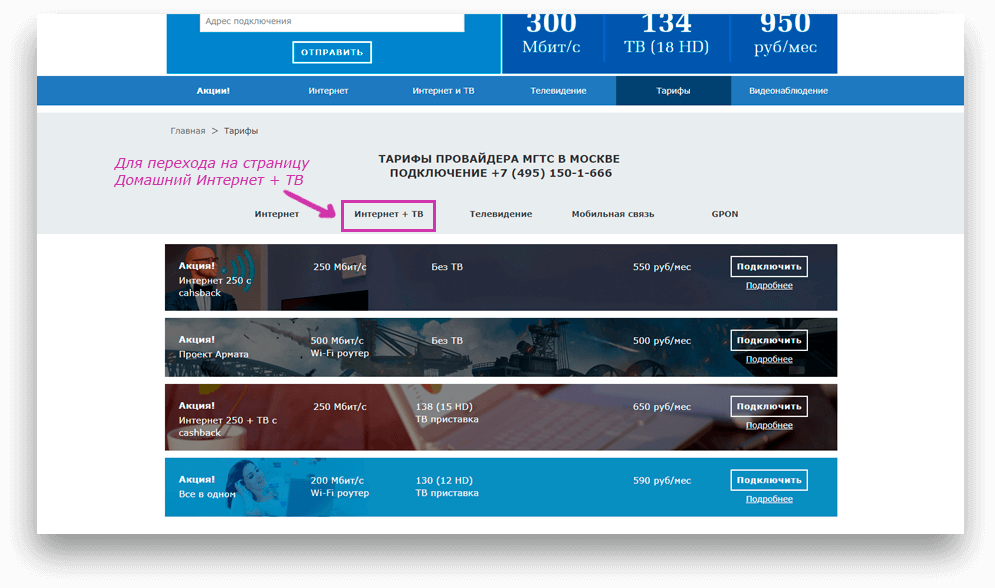Open Акции! in the blue navigation bar
This screenshot has height=588, width=995.
click(213, 91)
